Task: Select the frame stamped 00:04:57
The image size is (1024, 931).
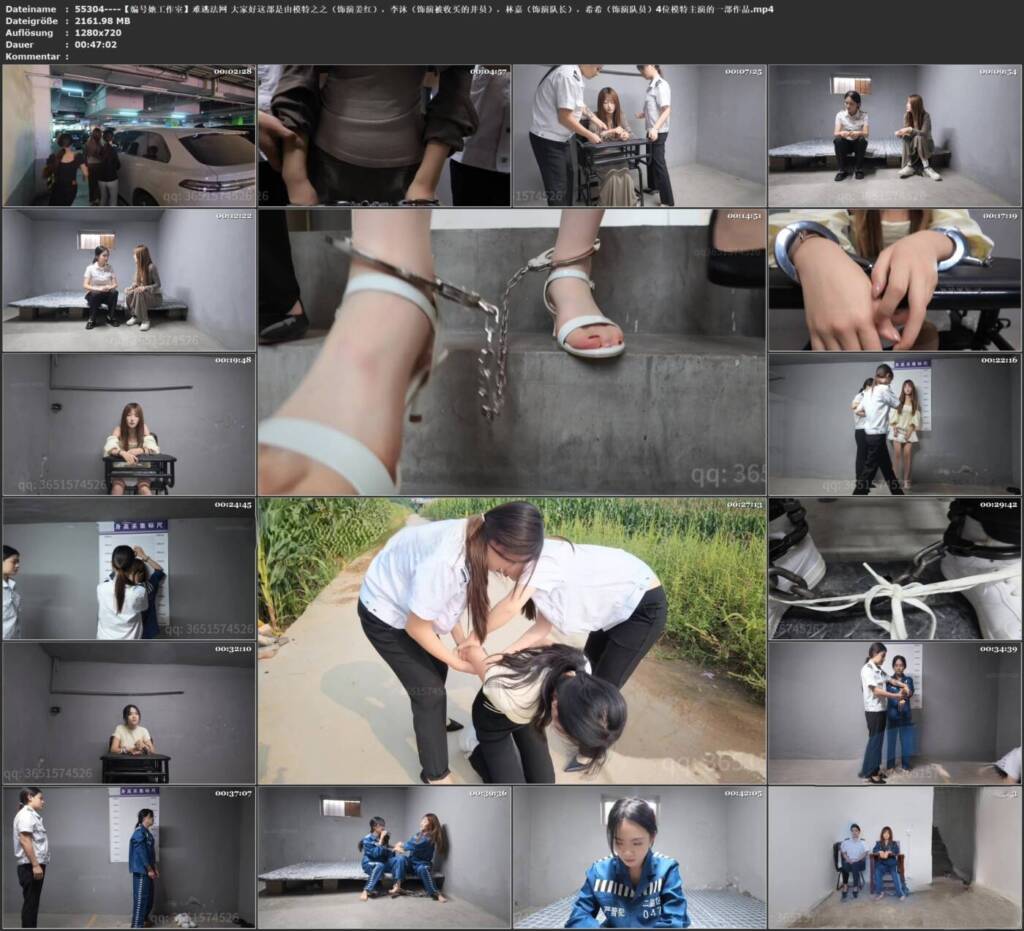Action: (384, 136)
